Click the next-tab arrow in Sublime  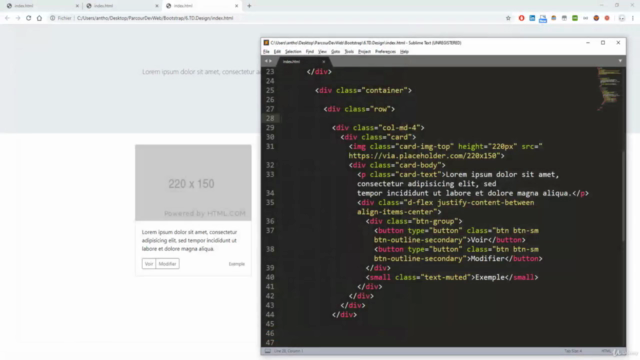click(270, 61)
